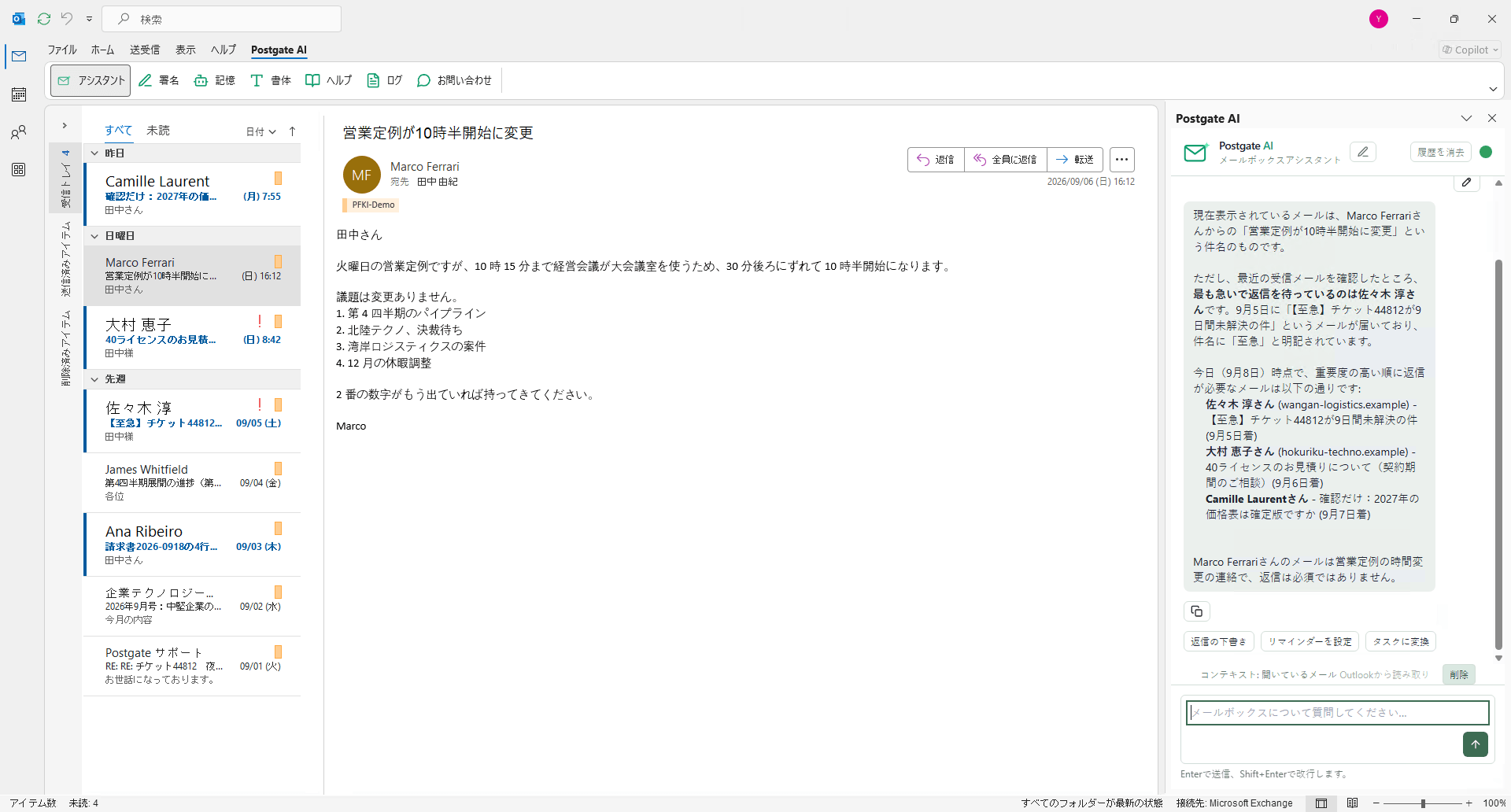
Task: Open the quick access toolbar dropdown arrow
Action: [89, 19]
